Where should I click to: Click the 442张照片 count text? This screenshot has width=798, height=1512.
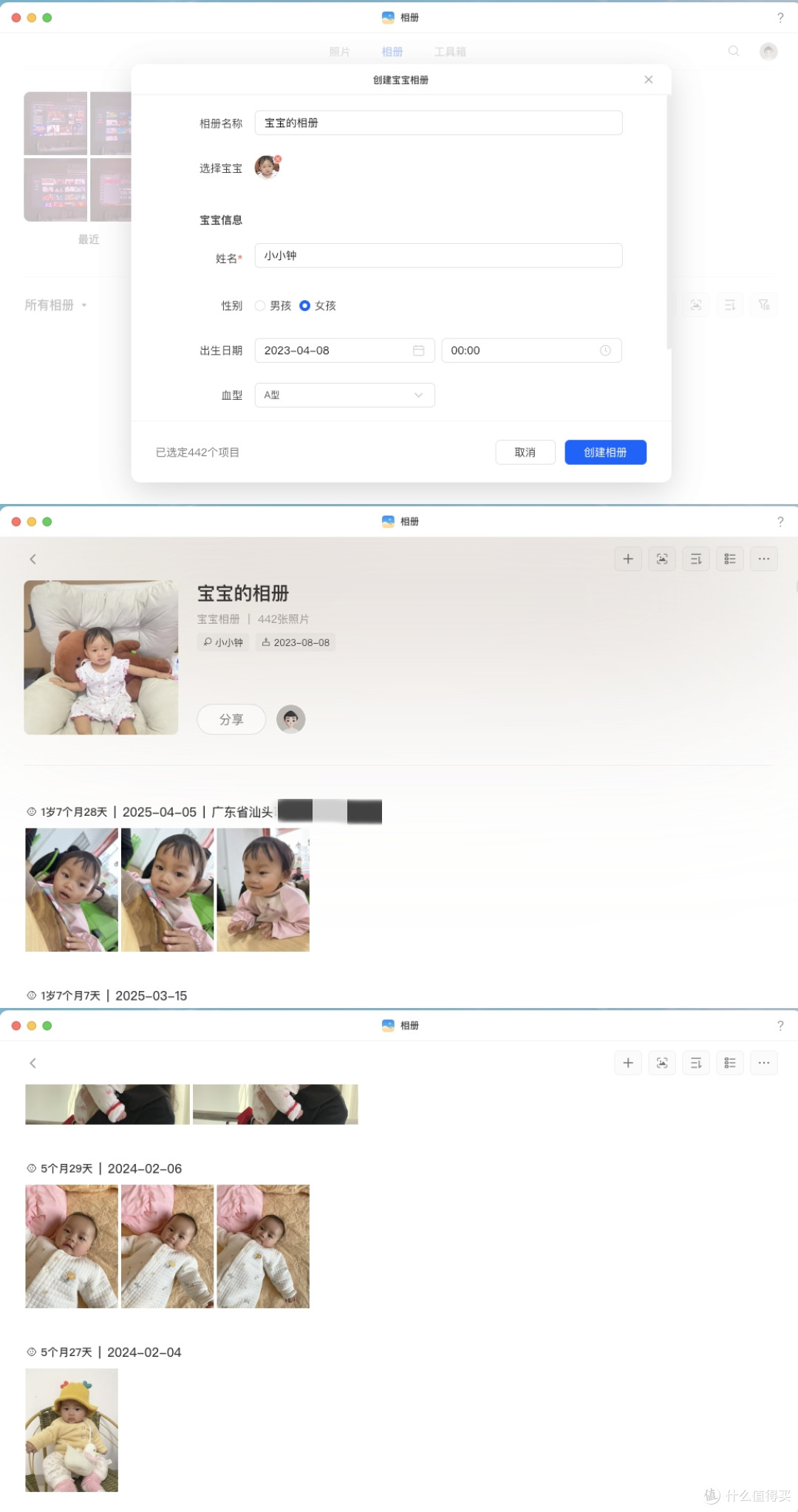284,619
